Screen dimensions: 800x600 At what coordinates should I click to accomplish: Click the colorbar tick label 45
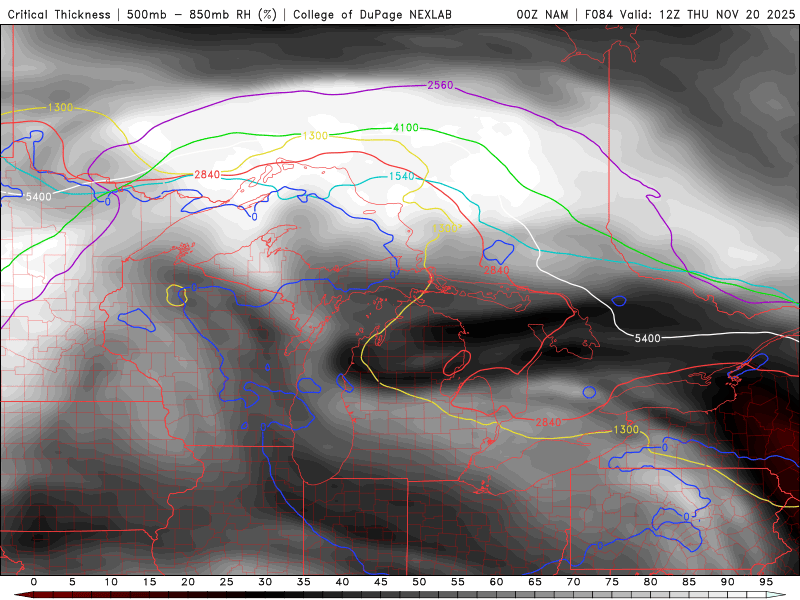(x=381, y=582)
